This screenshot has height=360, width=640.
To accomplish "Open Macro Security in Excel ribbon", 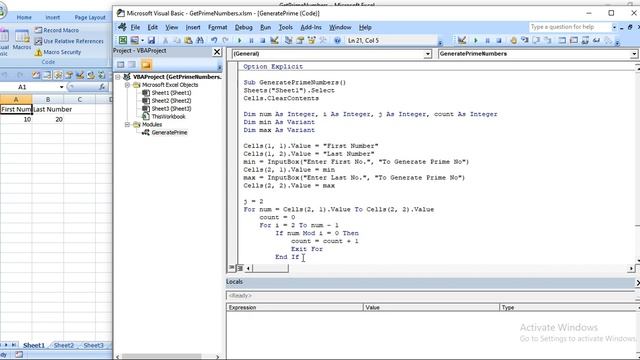I will (58, 52).
